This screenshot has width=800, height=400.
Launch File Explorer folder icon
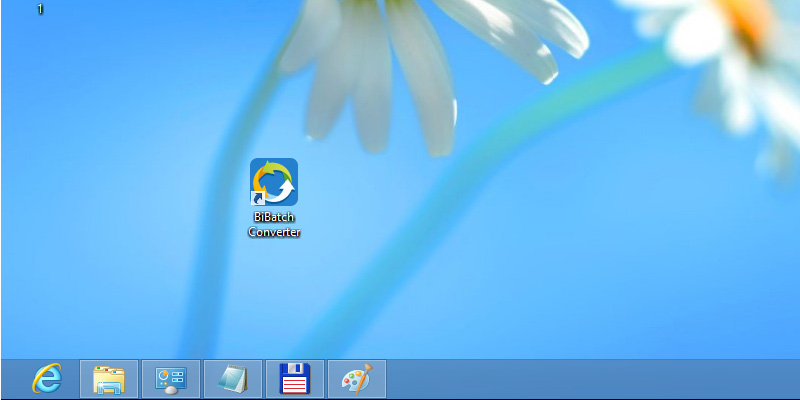[x=109, y=379]
